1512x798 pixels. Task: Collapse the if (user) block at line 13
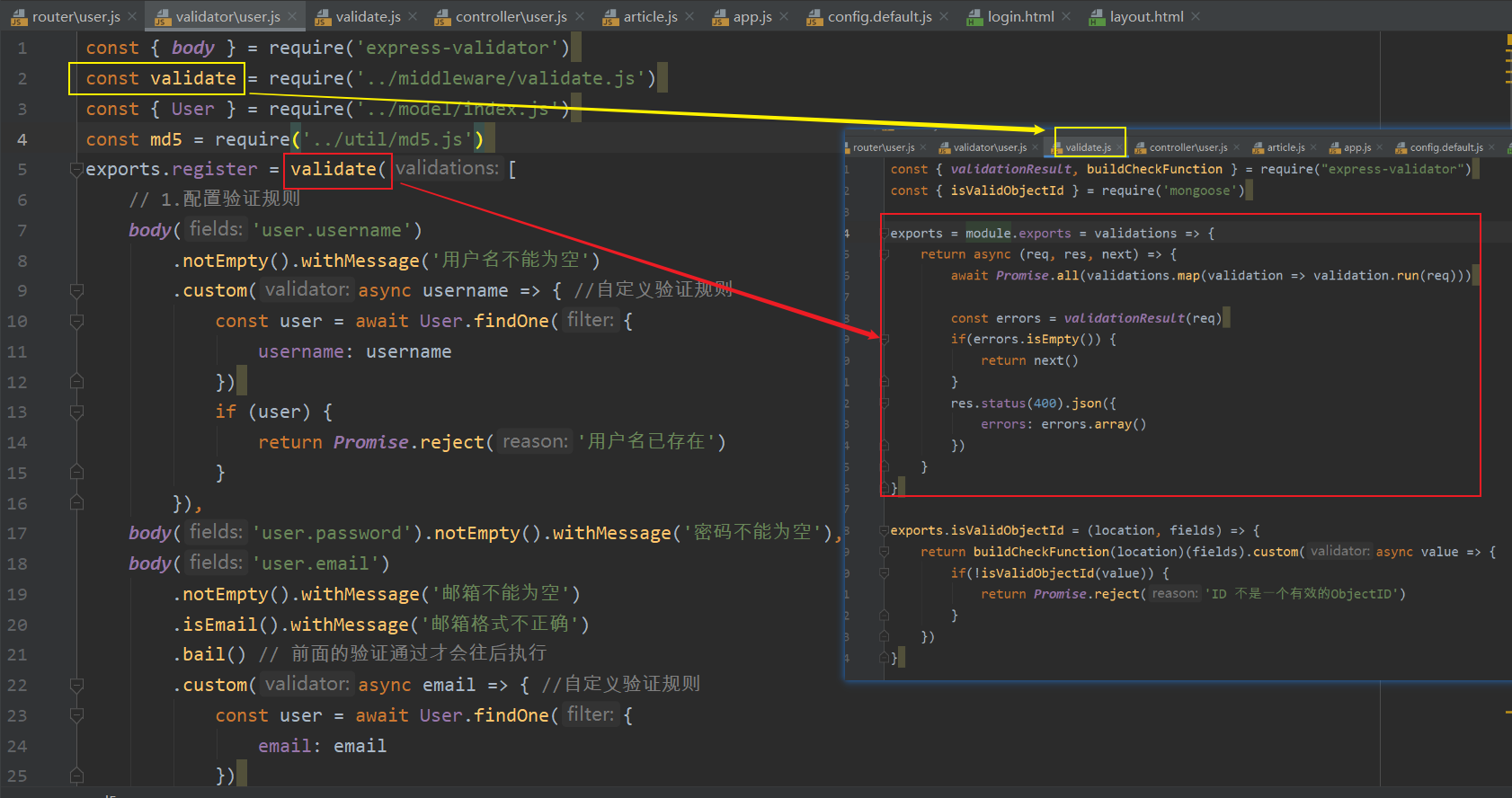click(x=77, y=412)
